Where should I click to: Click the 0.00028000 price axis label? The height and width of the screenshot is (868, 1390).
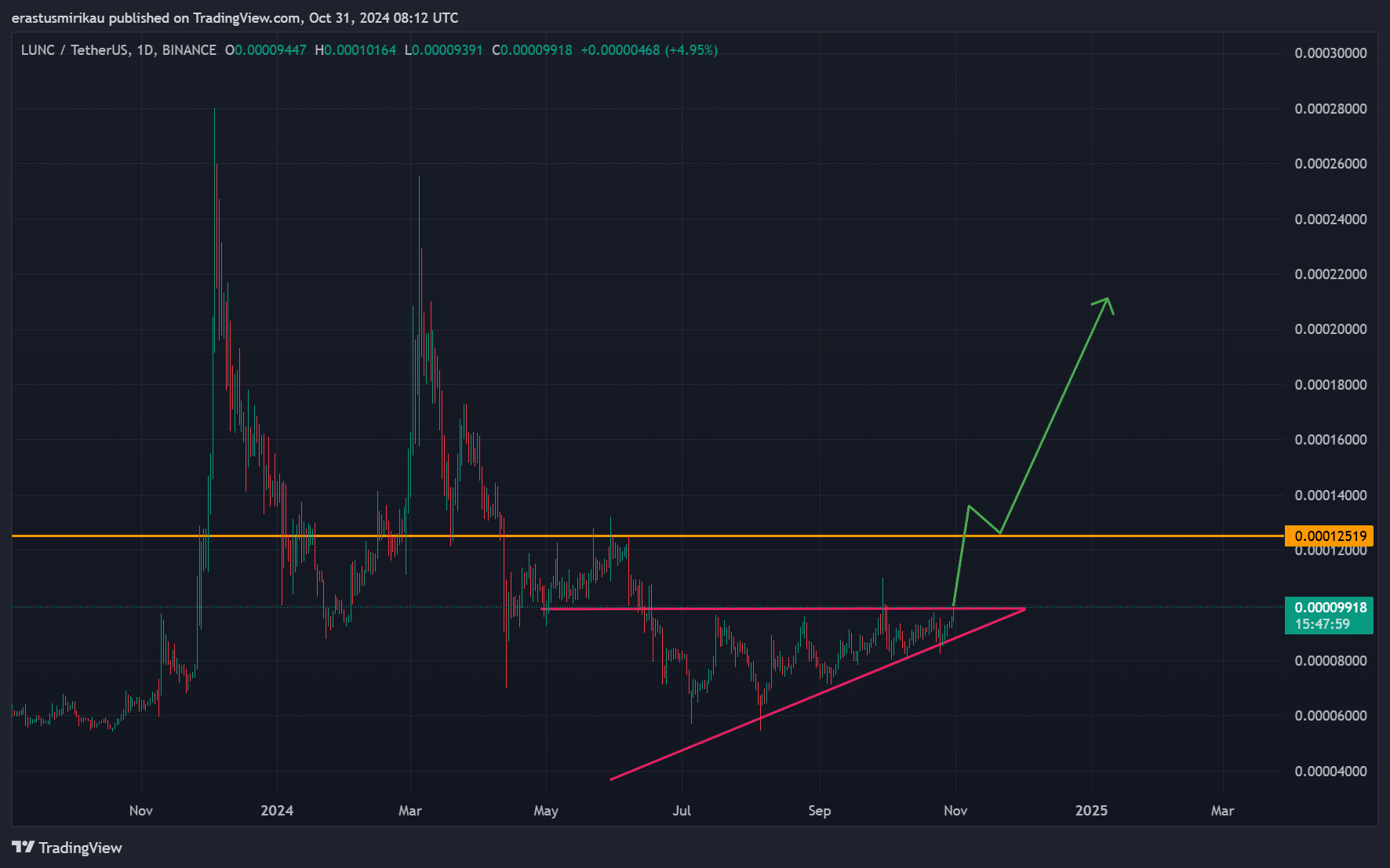coord(1330,109)
